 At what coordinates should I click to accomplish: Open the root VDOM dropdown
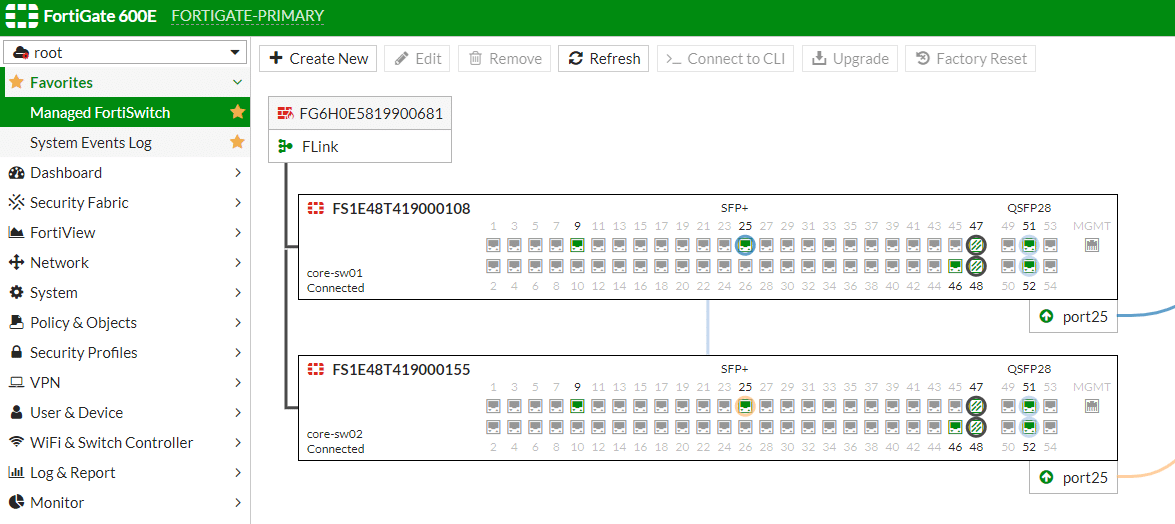[125, 52]
